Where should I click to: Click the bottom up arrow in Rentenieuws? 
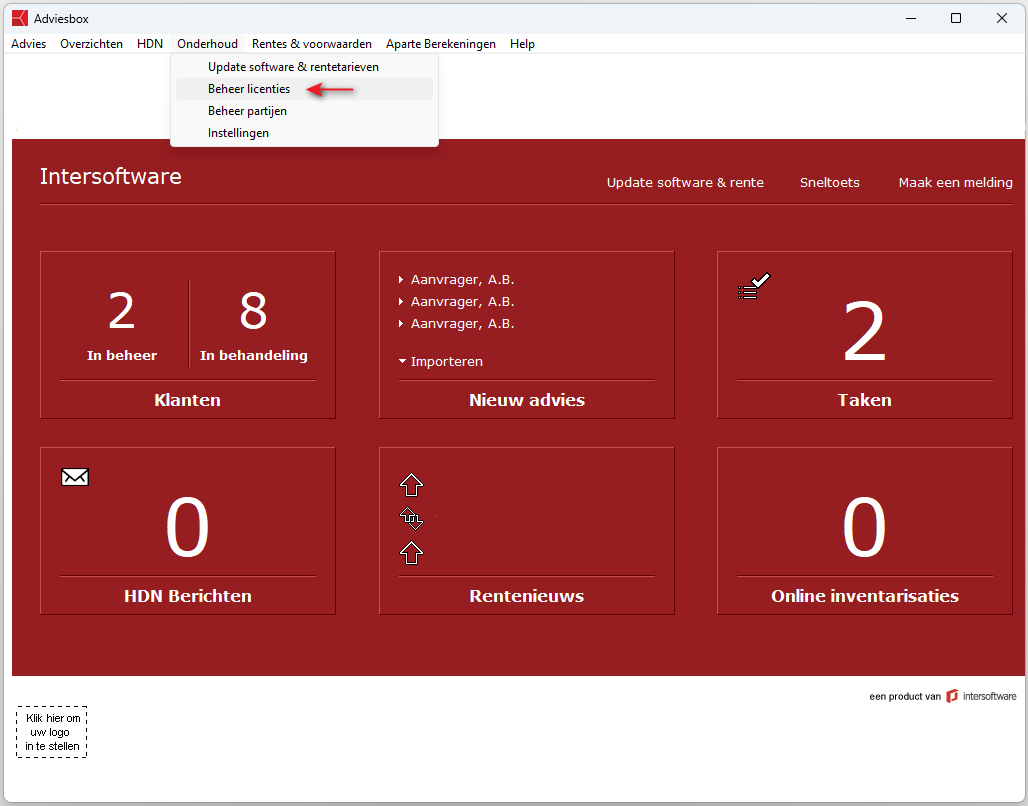(x=411, y=553)
